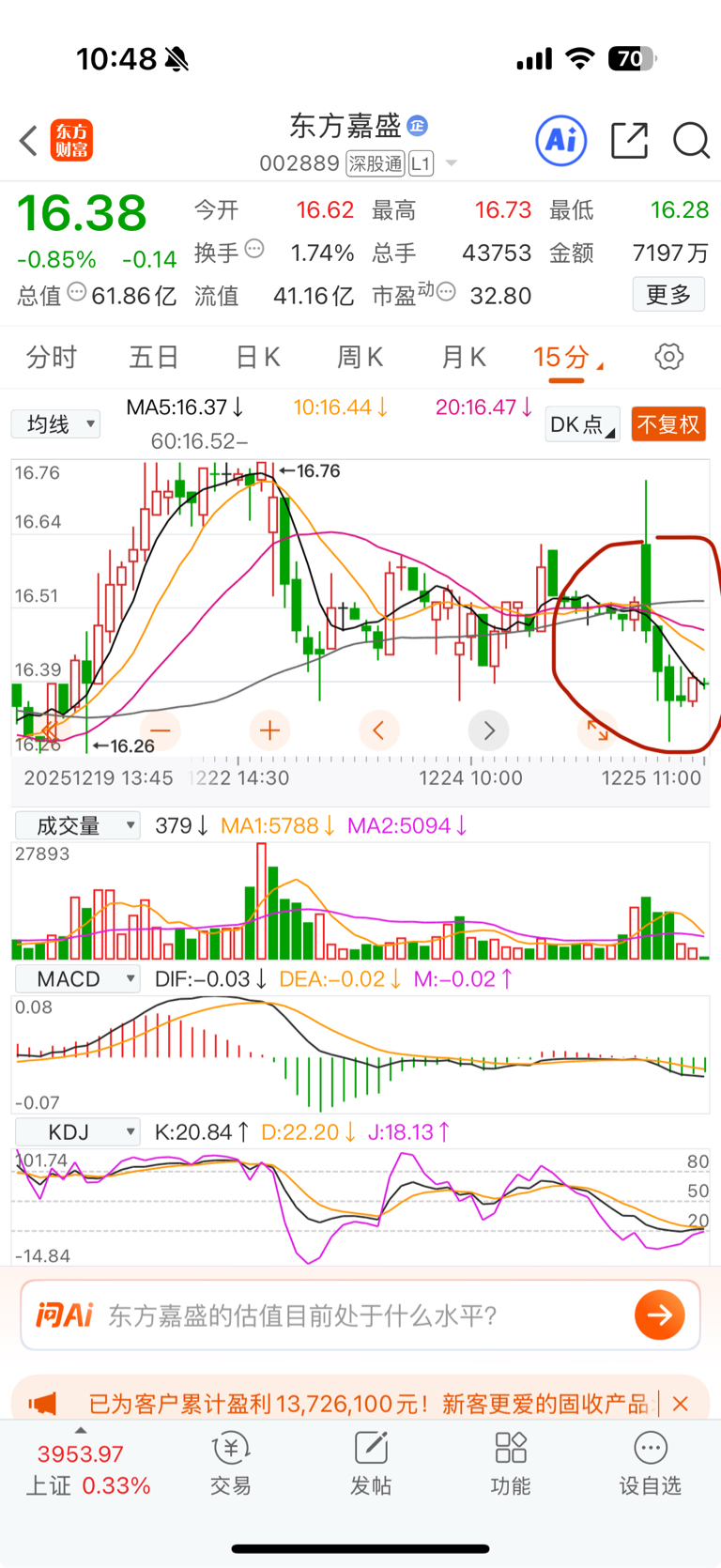Viewport: 721px width, 1568px height.
Task: Tap the current price 16.38
Action: (82, 212)
